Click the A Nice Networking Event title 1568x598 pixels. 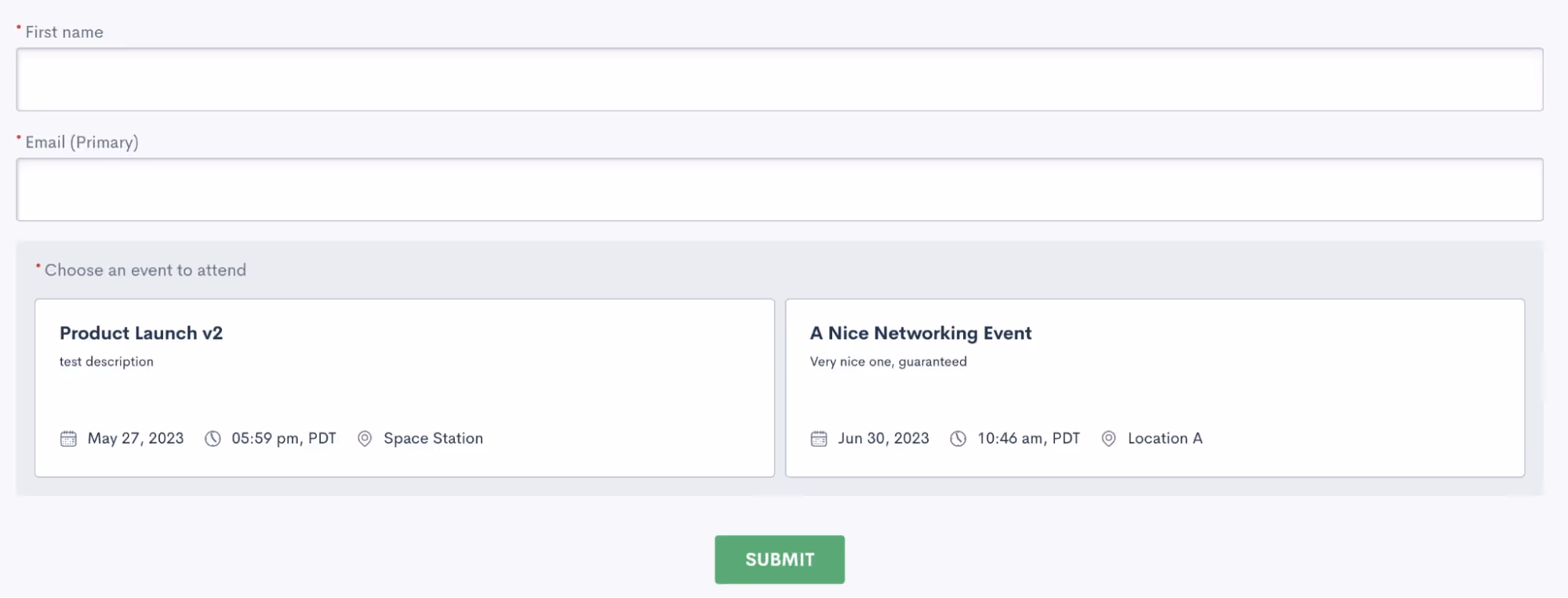pos(921,333)
